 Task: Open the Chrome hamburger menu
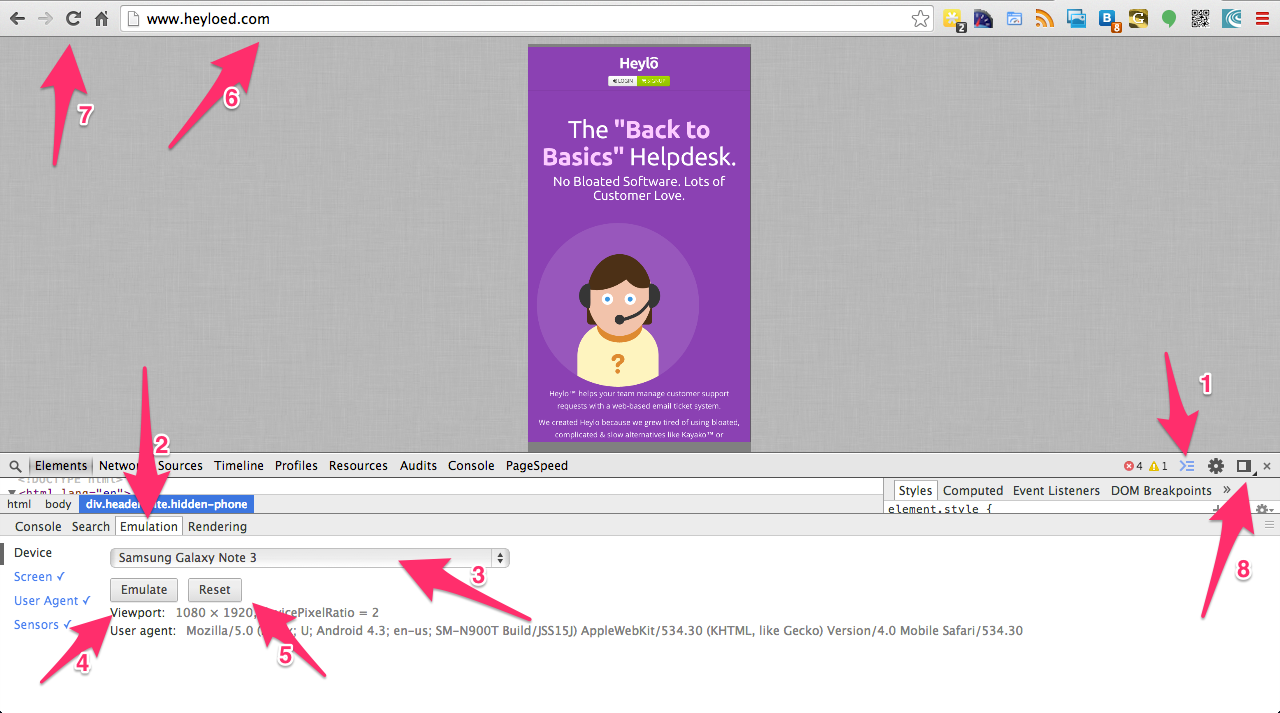click(x=1262, y=18)
